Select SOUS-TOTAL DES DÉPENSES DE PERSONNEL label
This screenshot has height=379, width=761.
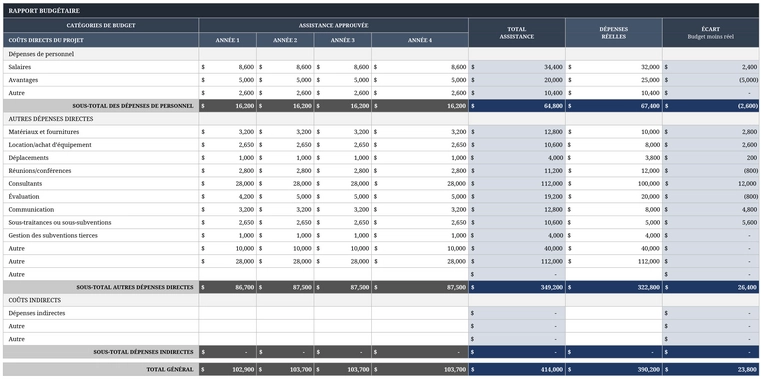click(101, 106)
